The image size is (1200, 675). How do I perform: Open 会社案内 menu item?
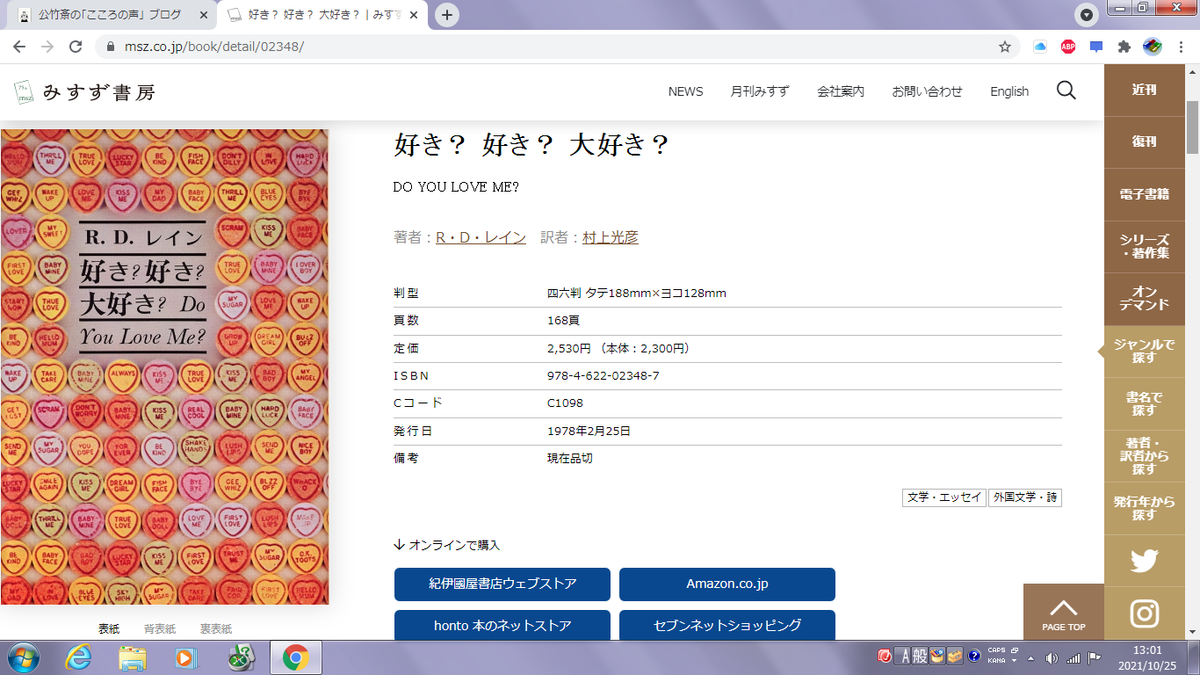840,91
